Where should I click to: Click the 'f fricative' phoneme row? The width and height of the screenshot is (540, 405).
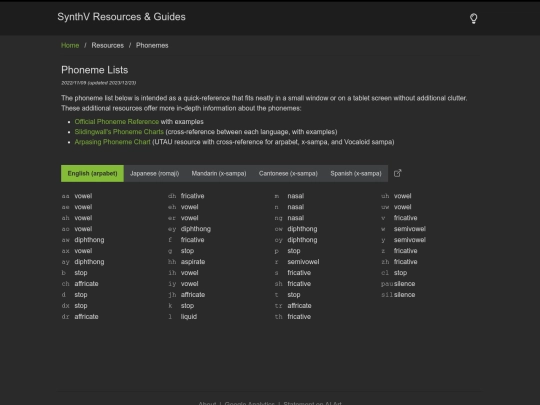pos(186,240)
